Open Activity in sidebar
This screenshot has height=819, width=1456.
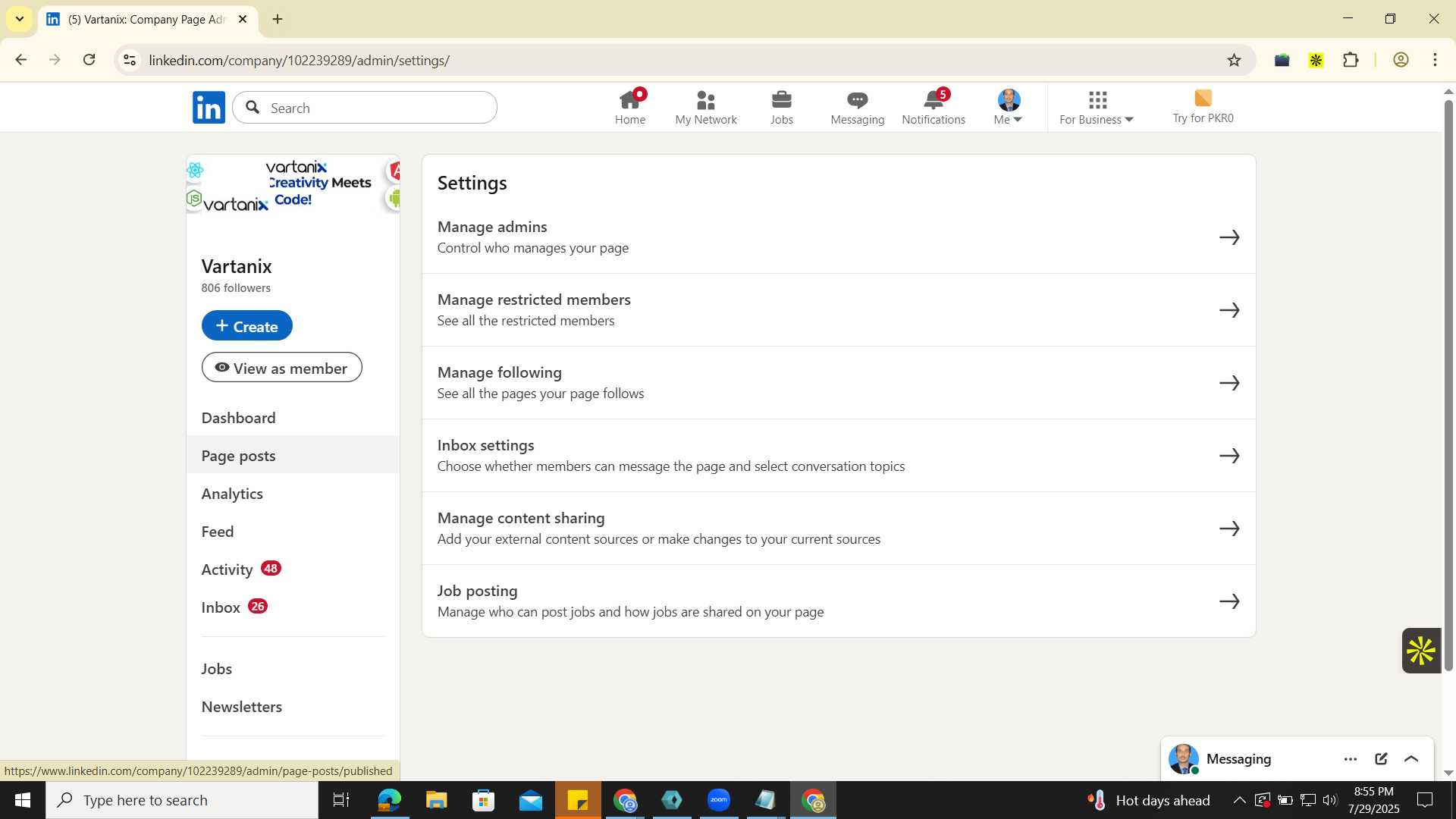pyautogui.click(x=293, y=570)
